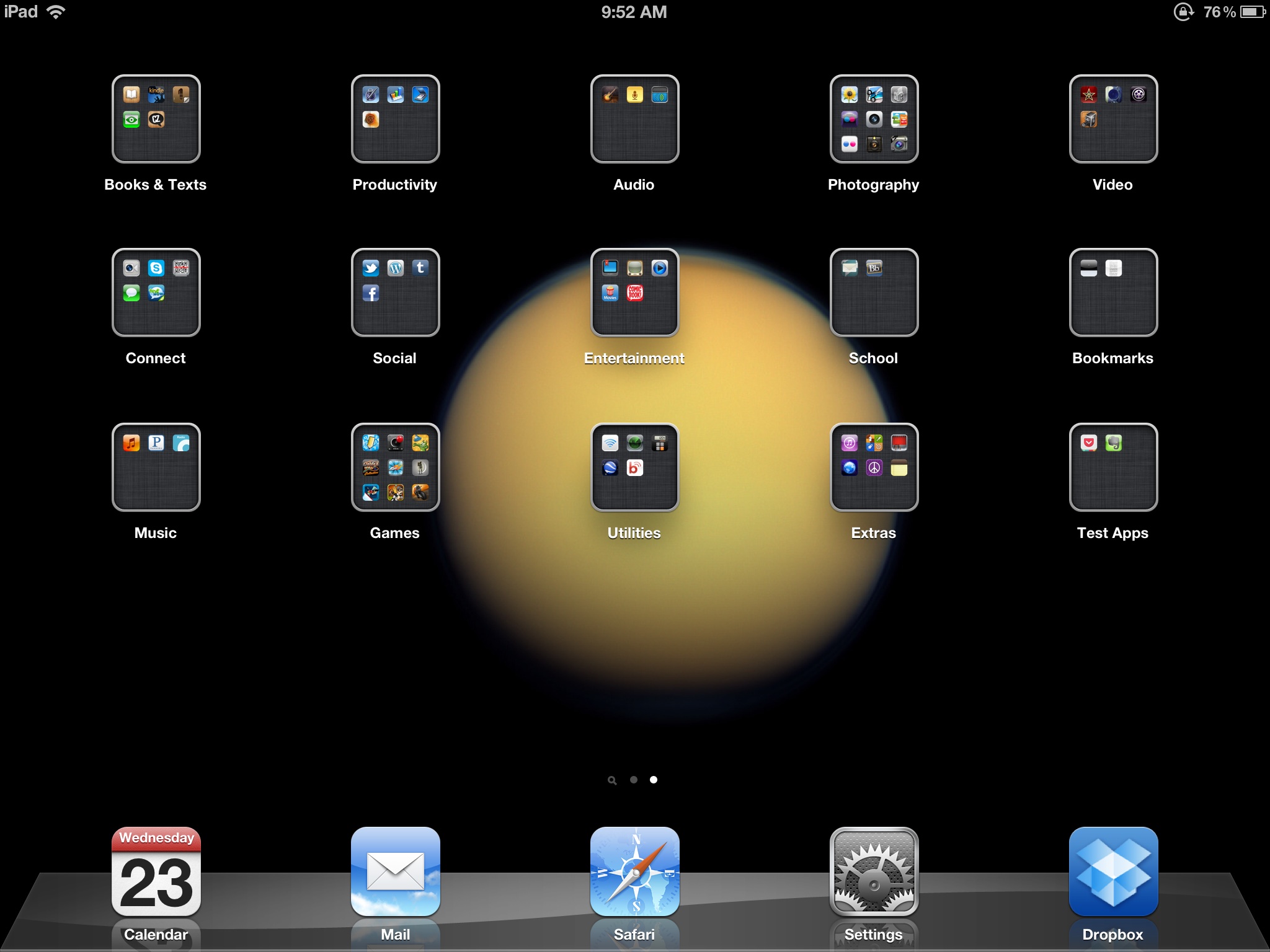This screenshot has height=952, width=1270.
Task: Expand the Utilities folder
Action: [634, 467]
